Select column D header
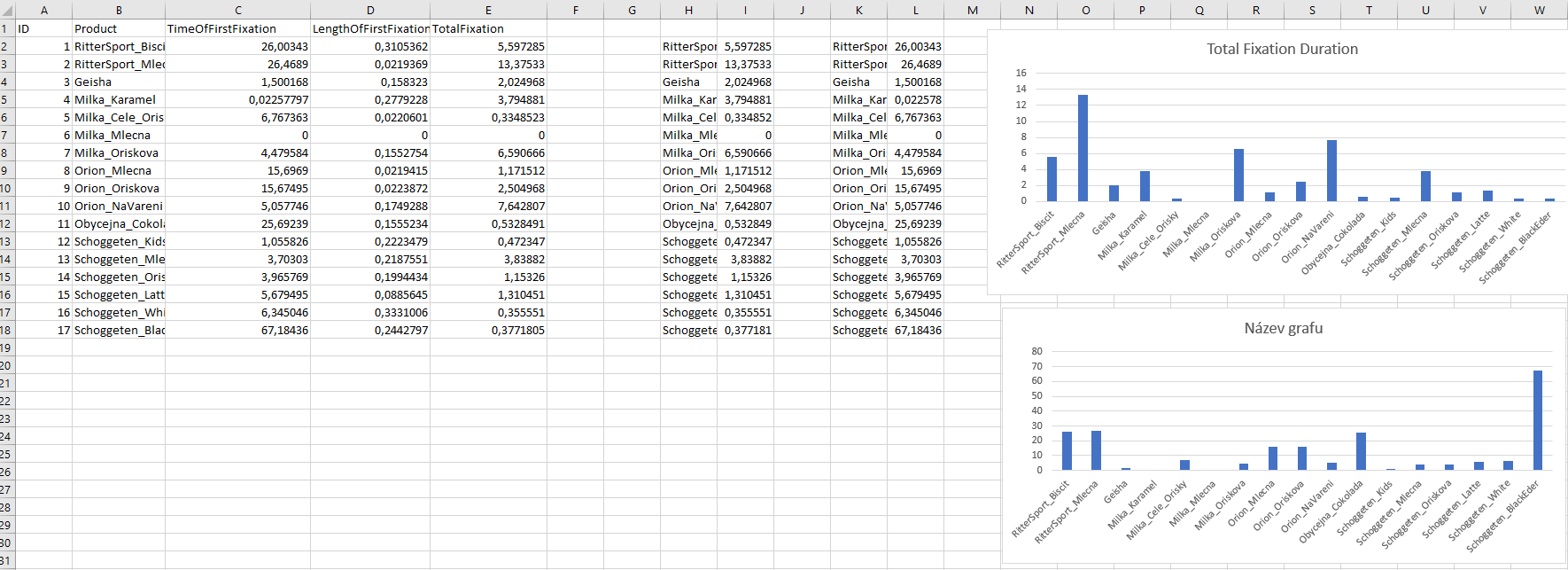This screenshot has height=570, width=1568. 370,10
